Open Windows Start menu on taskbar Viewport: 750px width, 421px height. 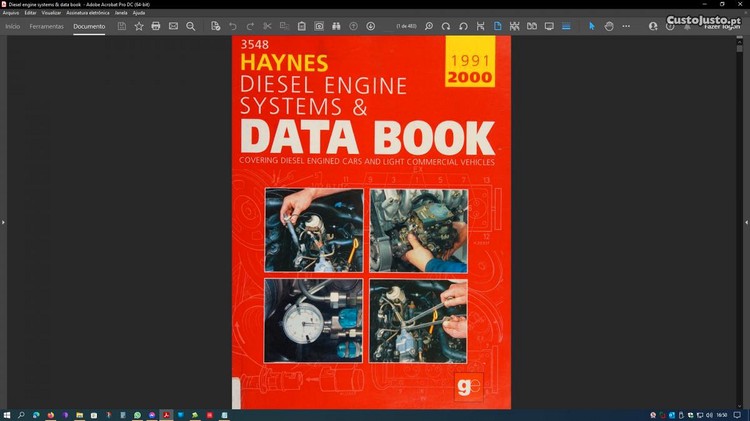[x=7, y=414]
